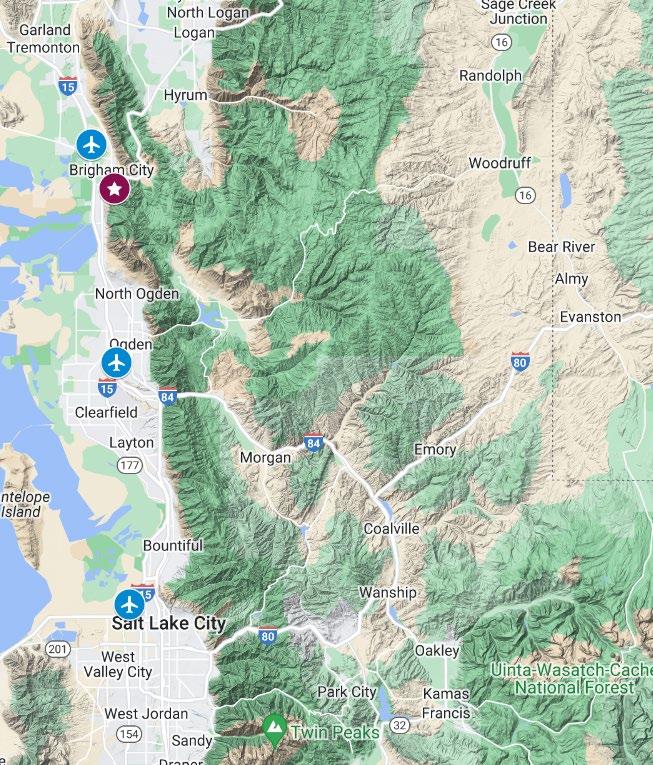
Task: Click the Randolph town label
Action: pyautogui.click(x=490, y=76)
